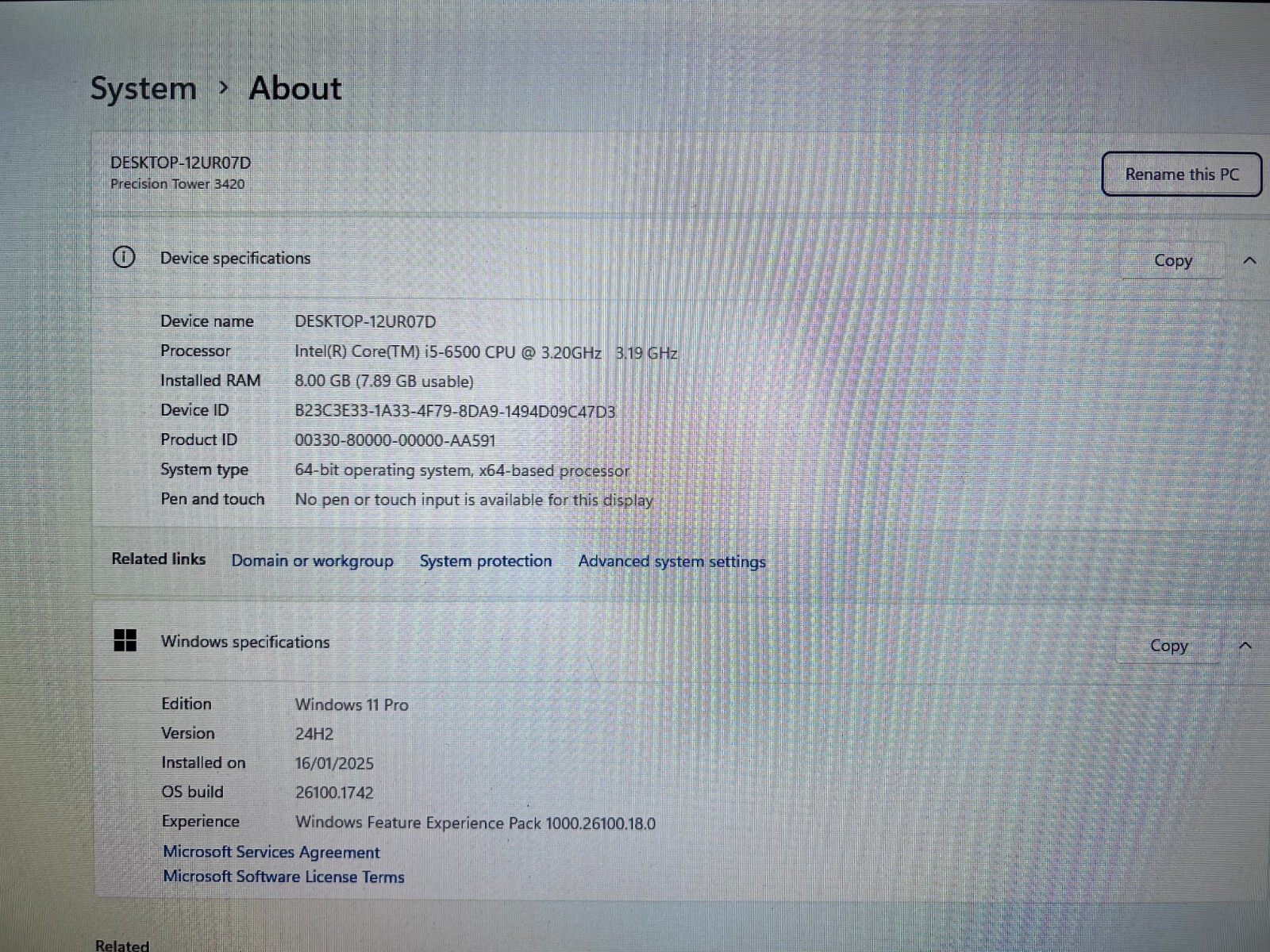The height and width of the screenshot is (952, 1270).
Task: Open the Microsoft Services Agreement link
Action: point(271,852)
